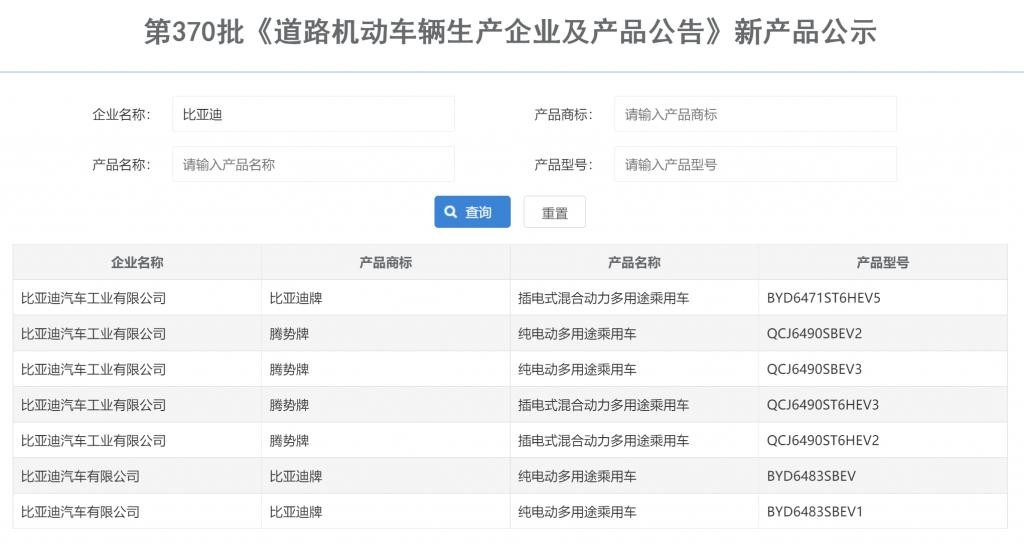Click company name in BYD6483SBEV row

point(80,476)
